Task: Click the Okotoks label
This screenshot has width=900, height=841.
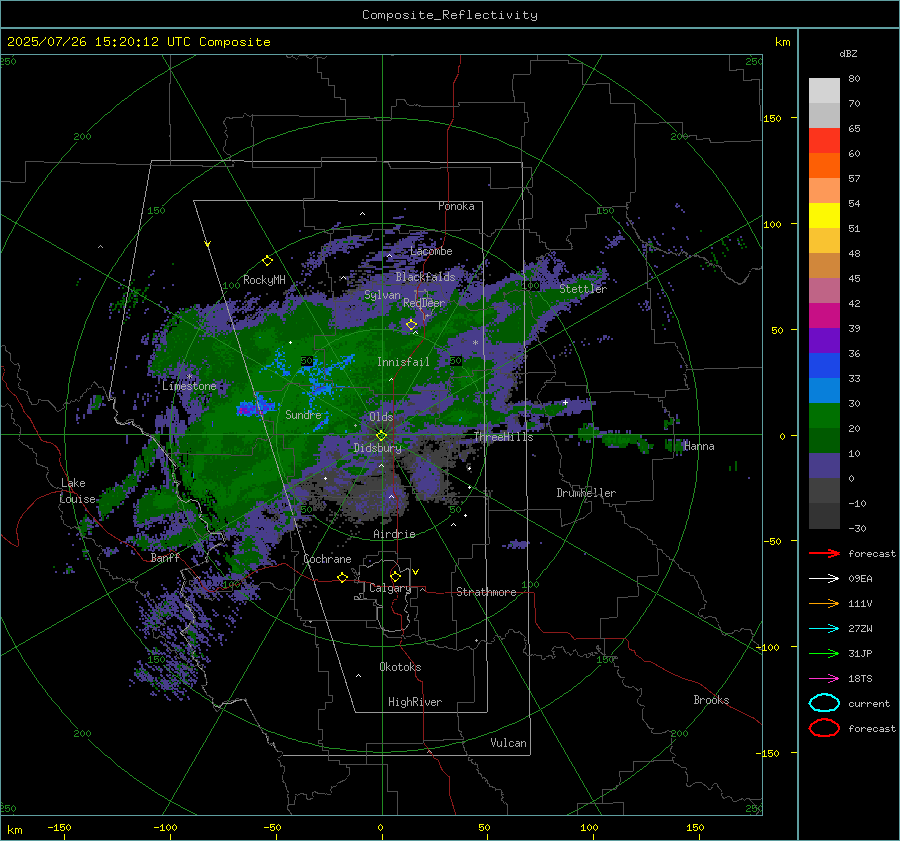Action: coord(400,667)
